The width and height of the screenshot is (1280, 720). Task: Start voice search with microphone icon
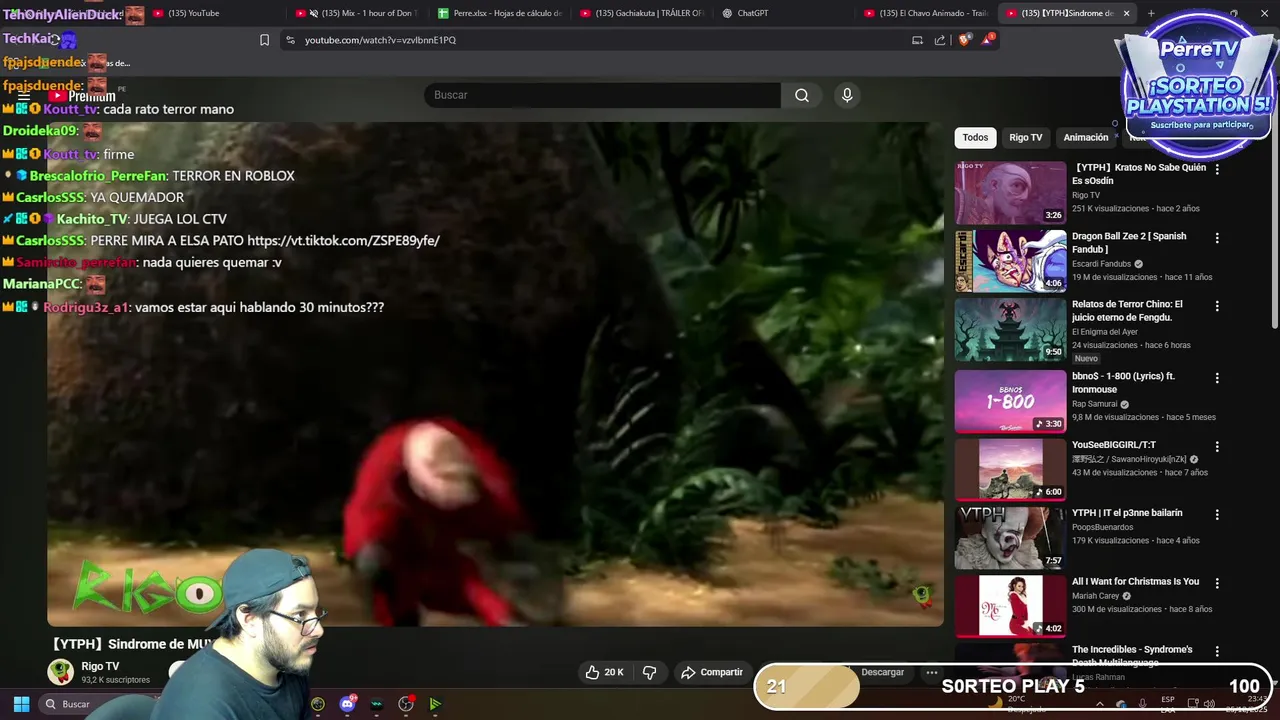847,95
